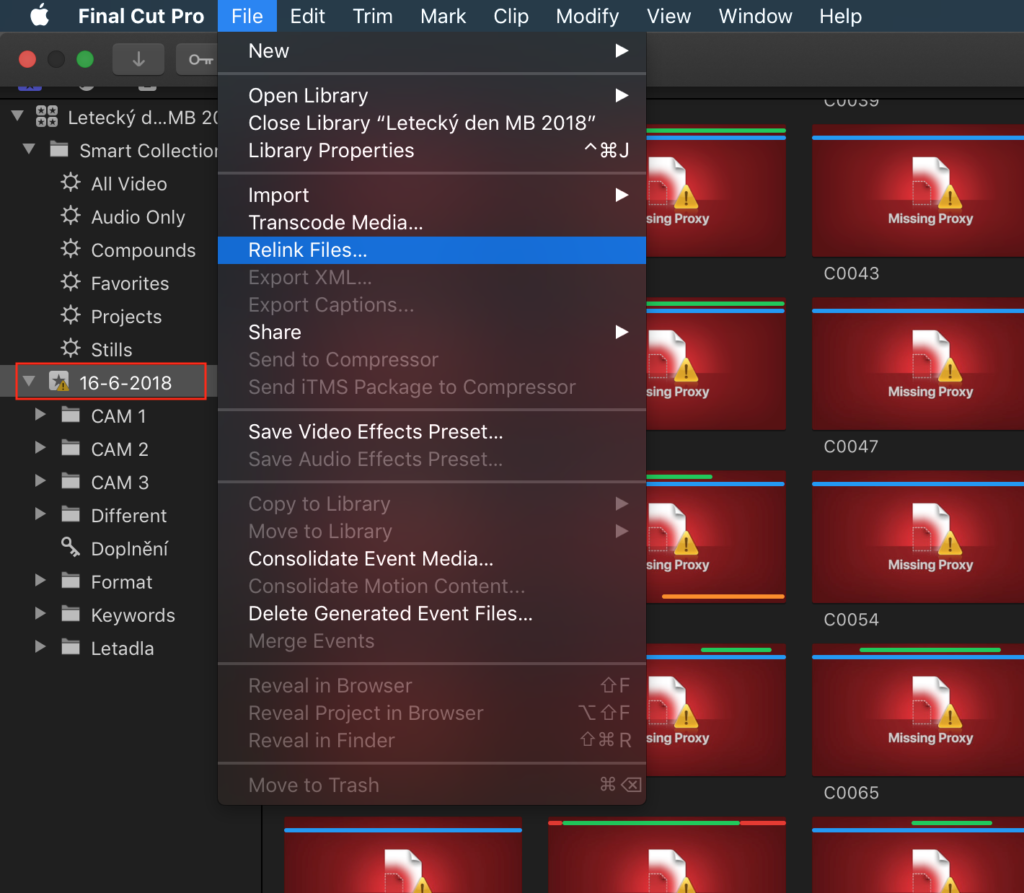1024x893 pixels.
Task: Expand the Different folder
Action: pyautogui.click(x=40, y=515)
